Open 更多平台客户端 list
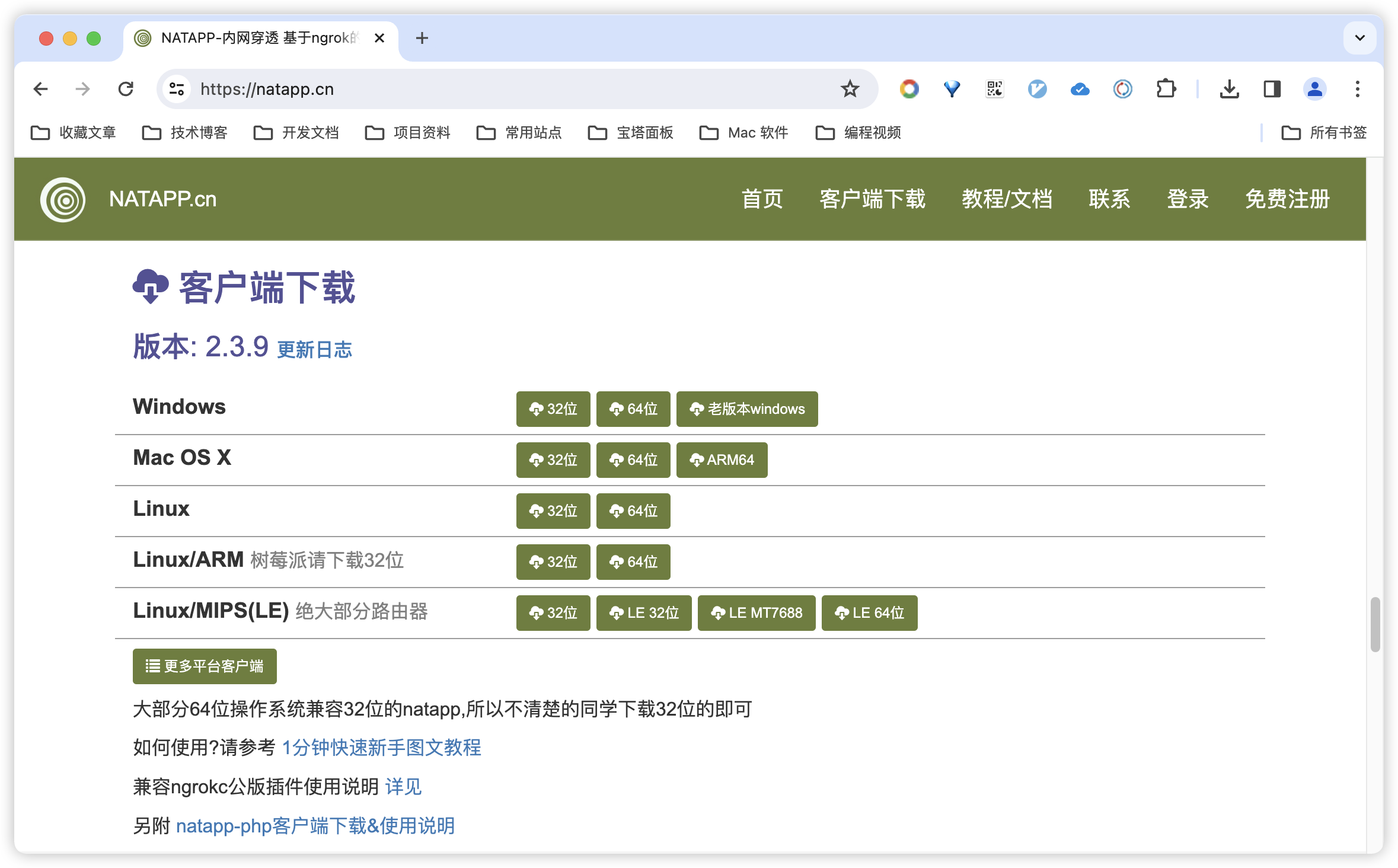 (205, 666)
